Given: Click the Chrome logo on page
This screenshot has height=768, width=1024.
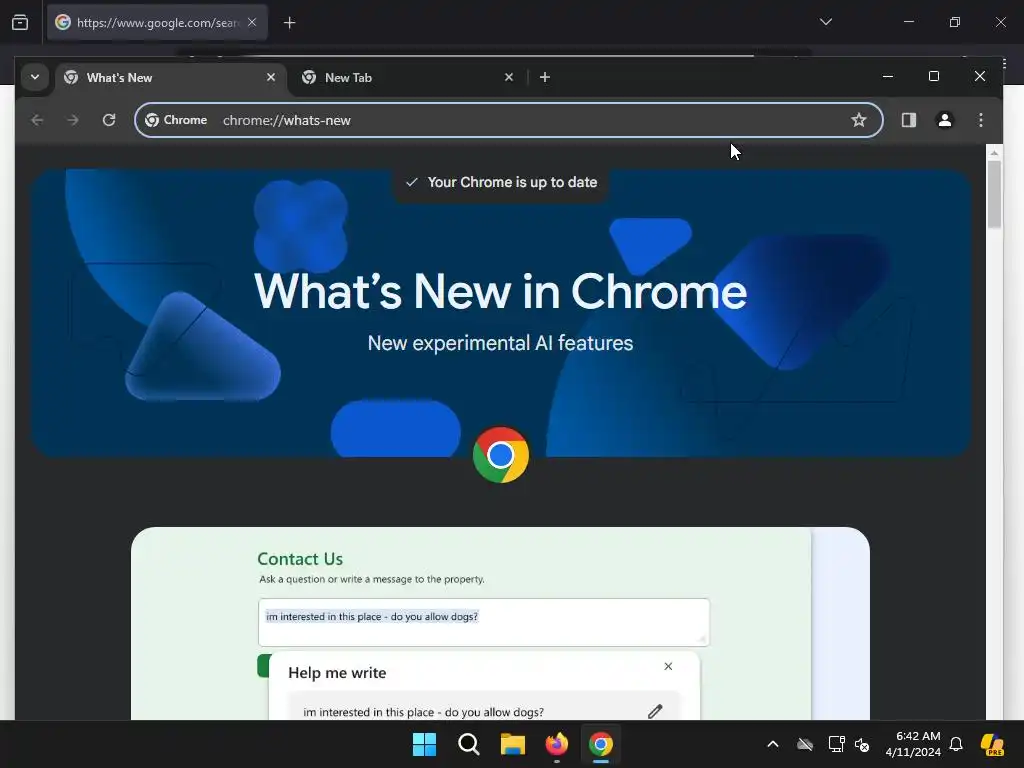Looking at the screenshot, I should (x=501, y=455).
